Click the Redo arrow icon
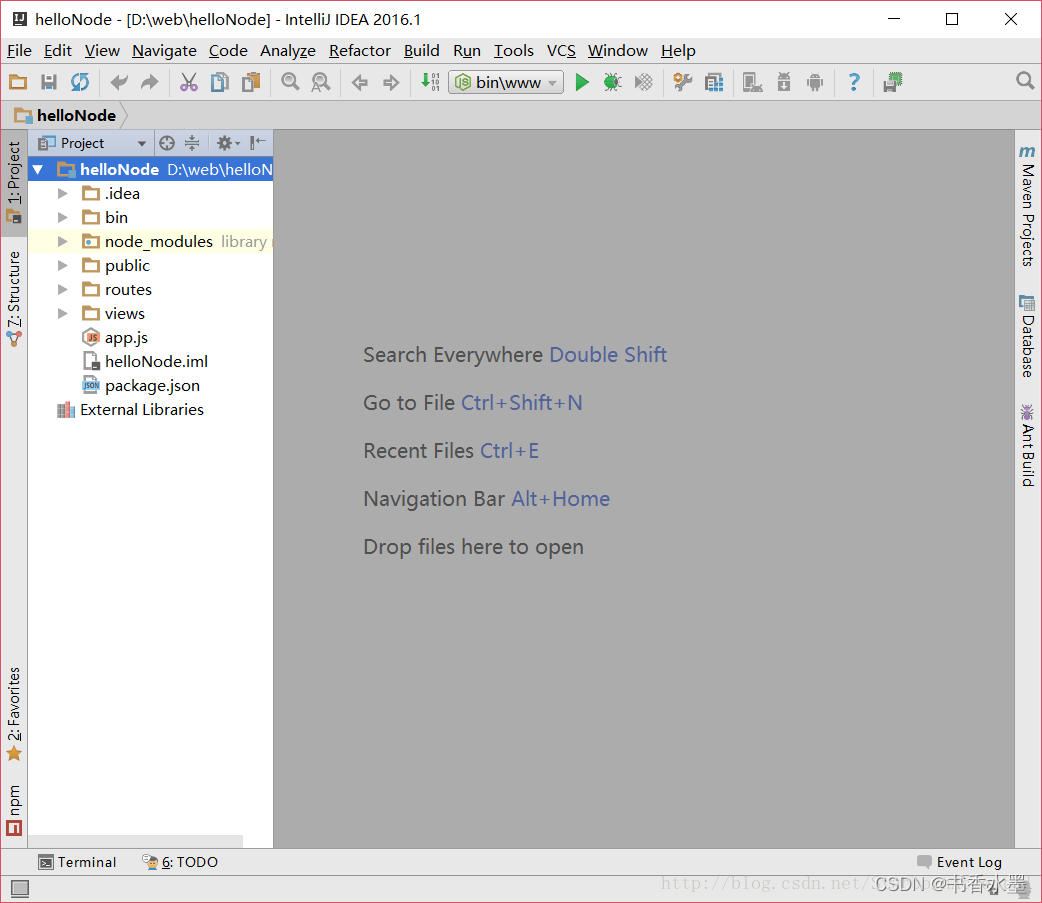Image resolution: width=1042 pixels, height=903 pixels. (150, 82)
